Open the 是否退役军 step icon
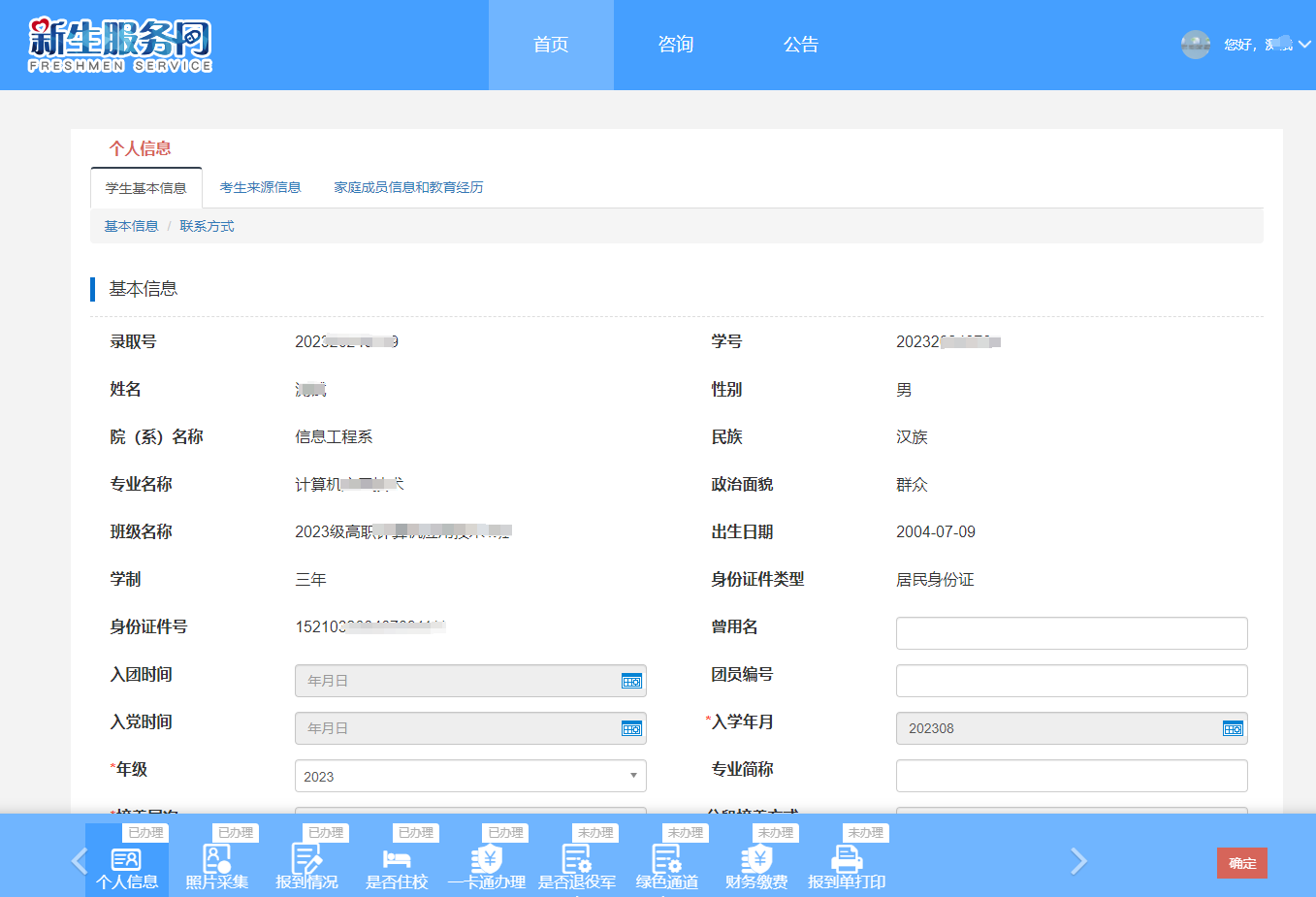The image size is (1316, 897). [x=577, y=860]
